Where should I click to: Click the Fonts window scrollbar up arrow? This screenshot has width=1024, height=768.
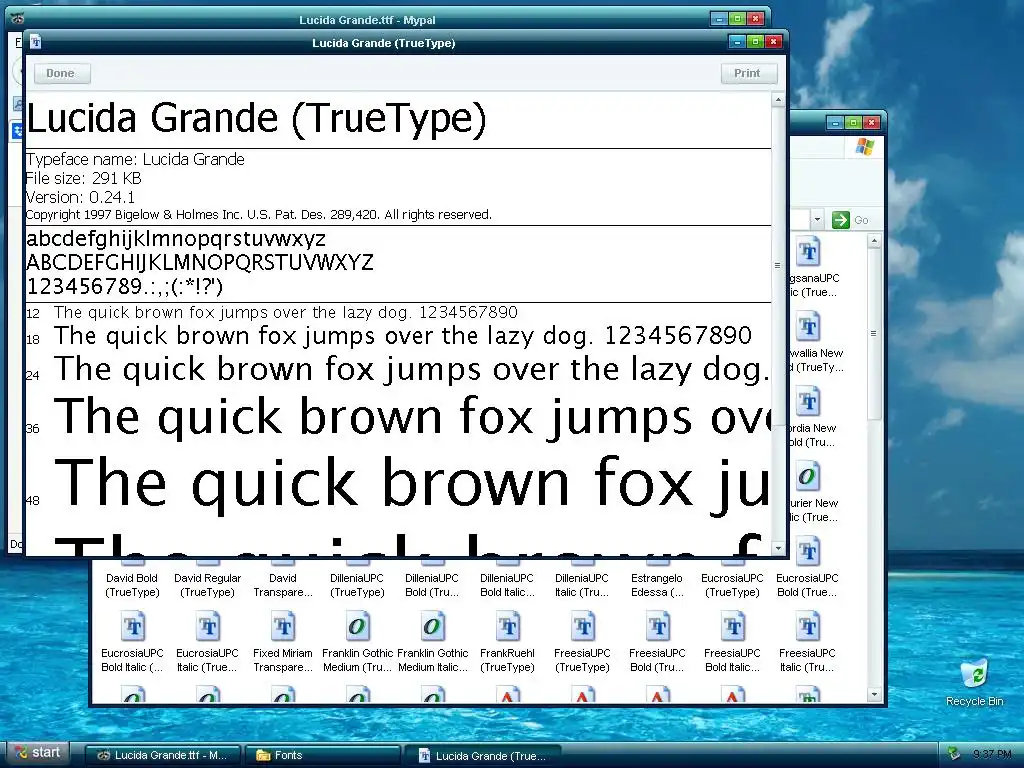coord(874,241)
